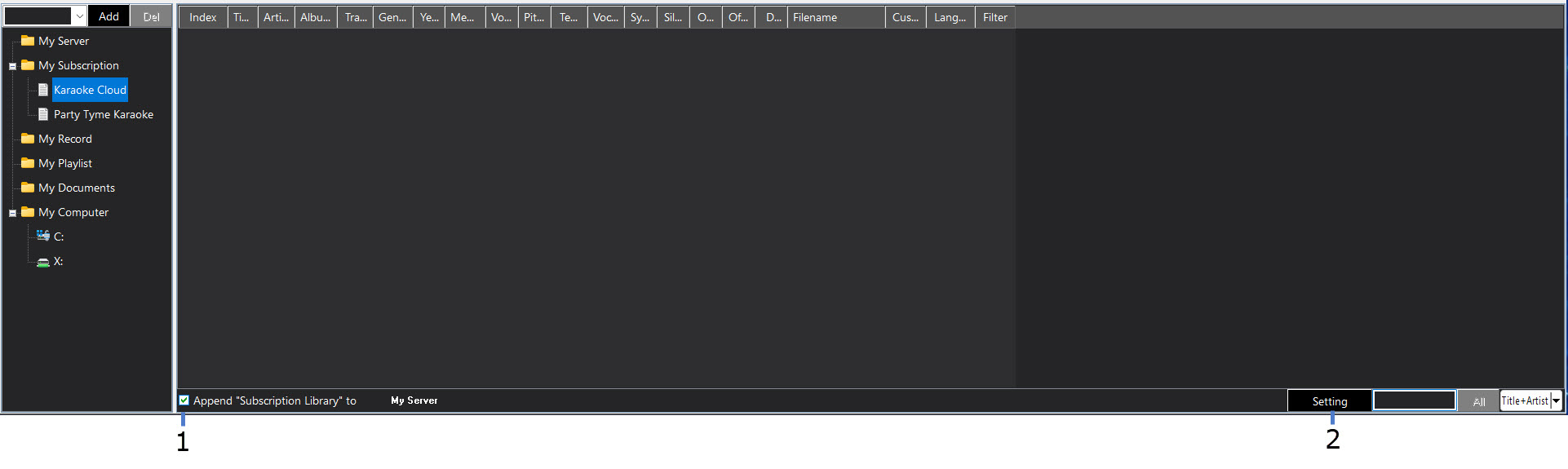Click the search input field near Setting
Viewport: 1568px width, 469px height.
pos(1414,400)
